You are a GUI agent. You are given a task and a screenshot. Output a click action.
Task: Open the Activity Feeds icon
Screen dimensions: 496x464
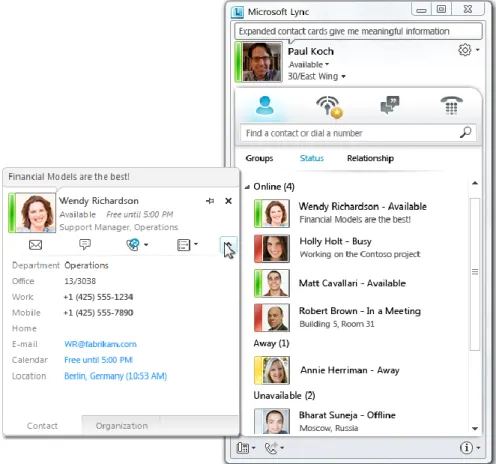point(329,107)
